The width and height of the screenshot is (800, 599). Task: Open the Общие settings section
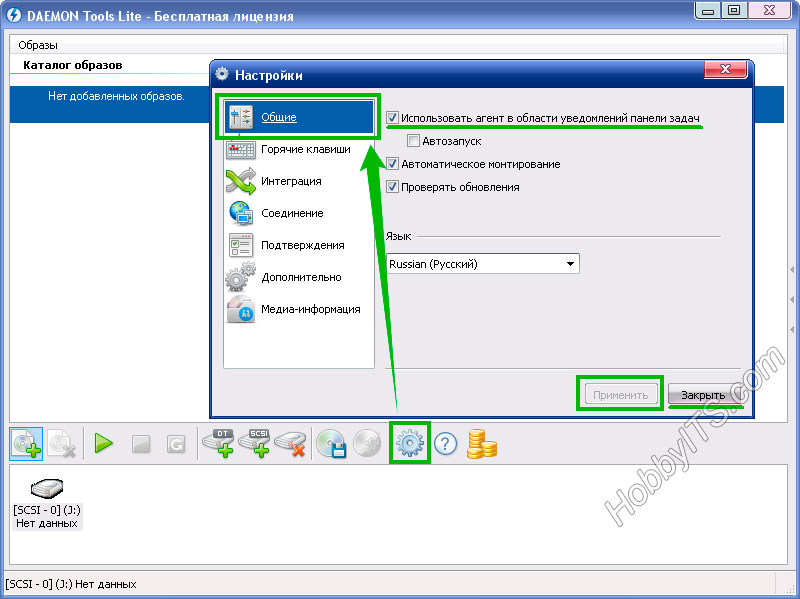click(x=299, y=117)
